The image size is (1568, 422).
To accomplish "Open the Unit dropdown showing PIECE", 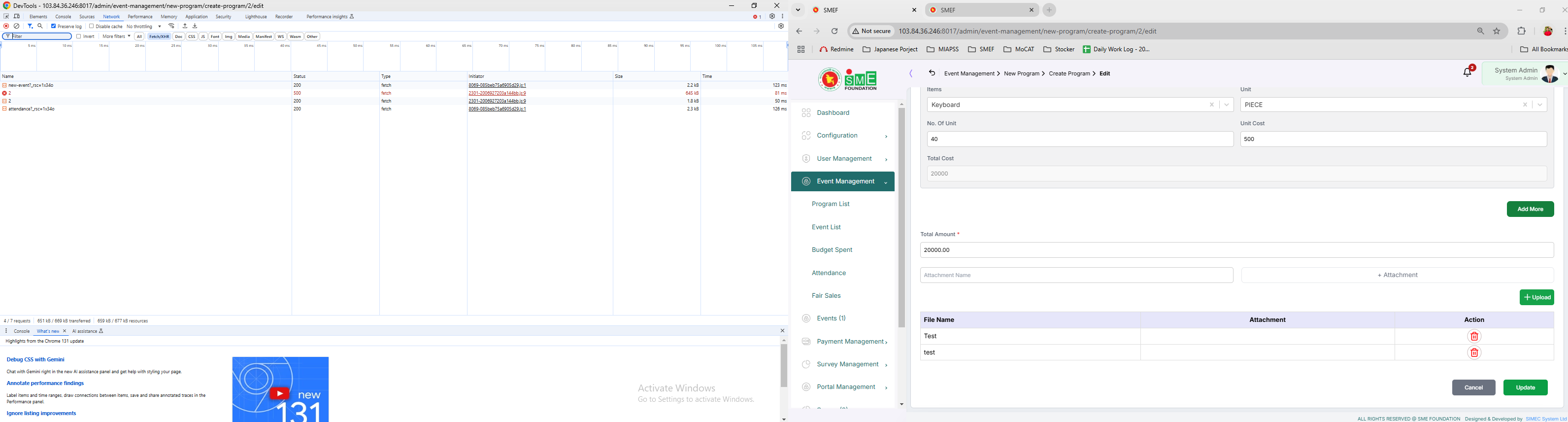I will (1540, 105).
